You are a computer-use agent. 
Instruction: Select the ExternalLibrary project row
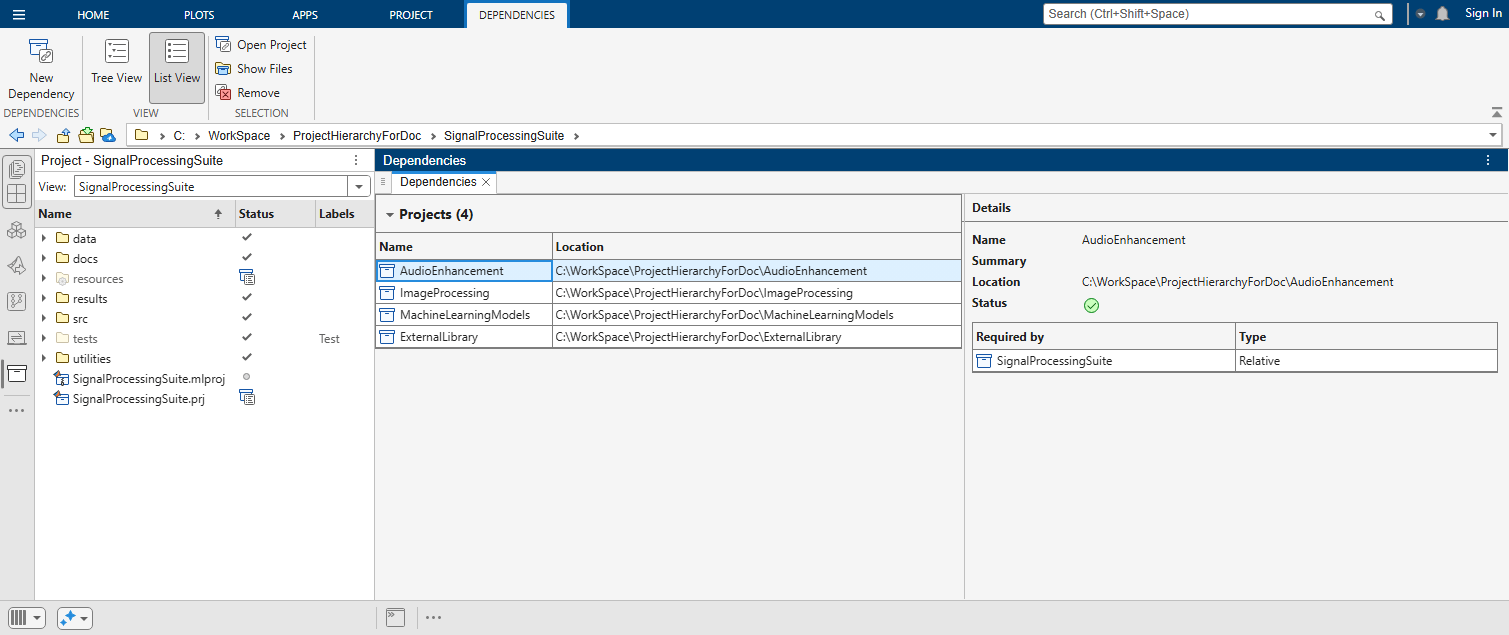pyautogui.click(x=669, y=337)
